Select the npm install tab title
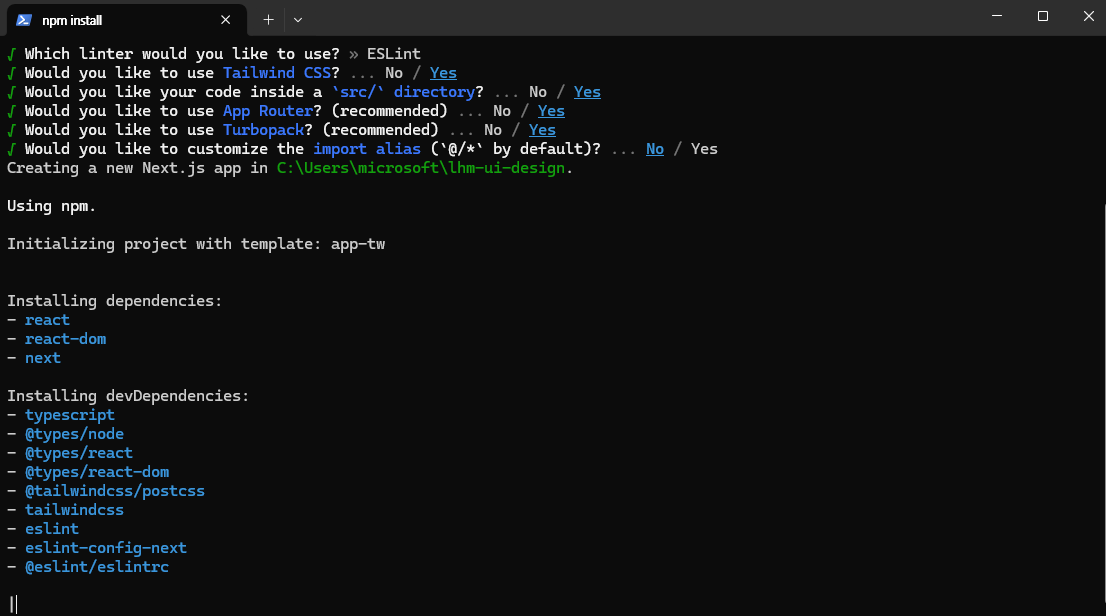Image resolution: width=1106 pixels, height=616 pixels. [x=72, y=20]
